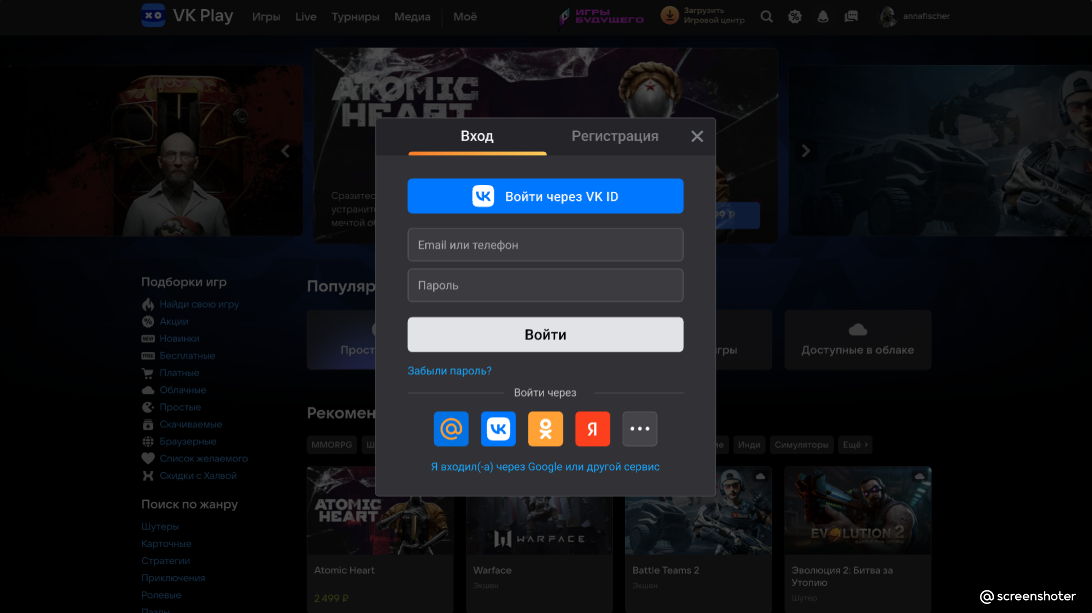Open the Доступные в облаке category card
The width and height of the screenshot is (1092, 613).
[858, 340]
